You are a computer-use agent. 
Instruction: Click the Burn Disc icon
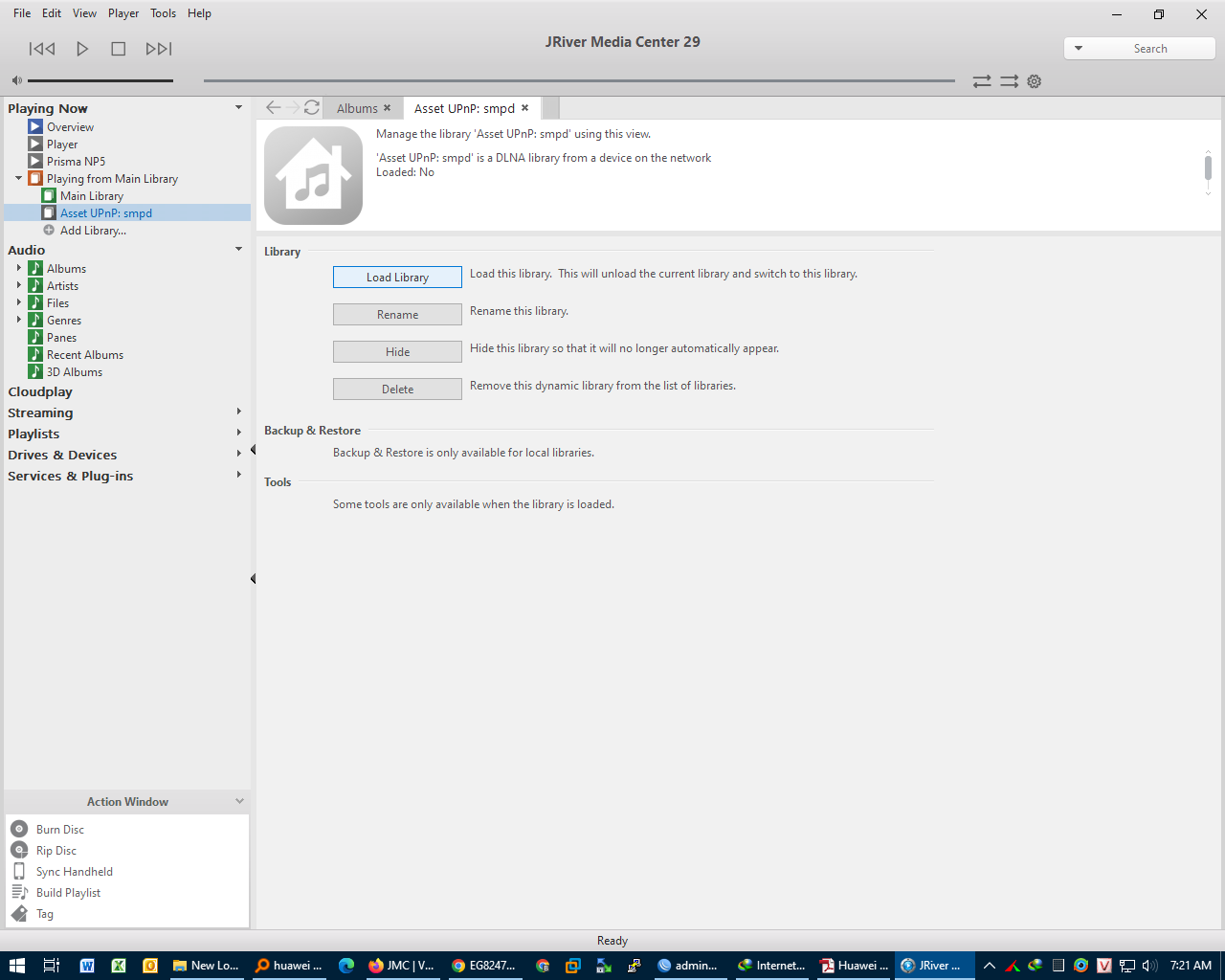tap(19, 829)
